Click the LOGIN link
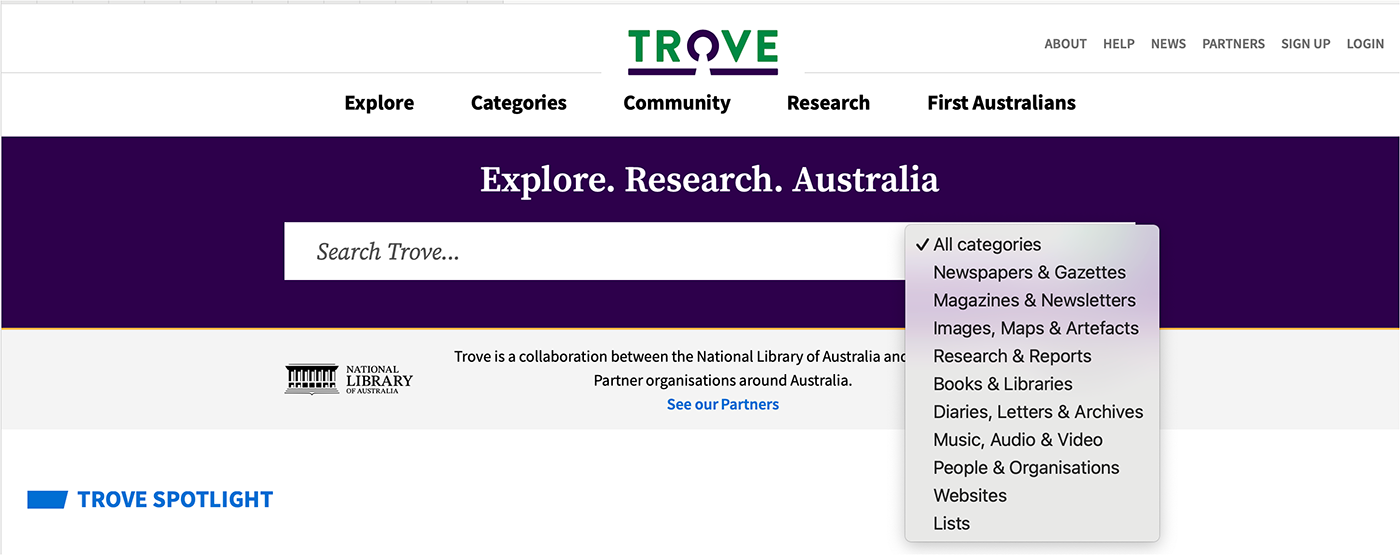This screenshot has height=555, width=1400. (1365, 44)
